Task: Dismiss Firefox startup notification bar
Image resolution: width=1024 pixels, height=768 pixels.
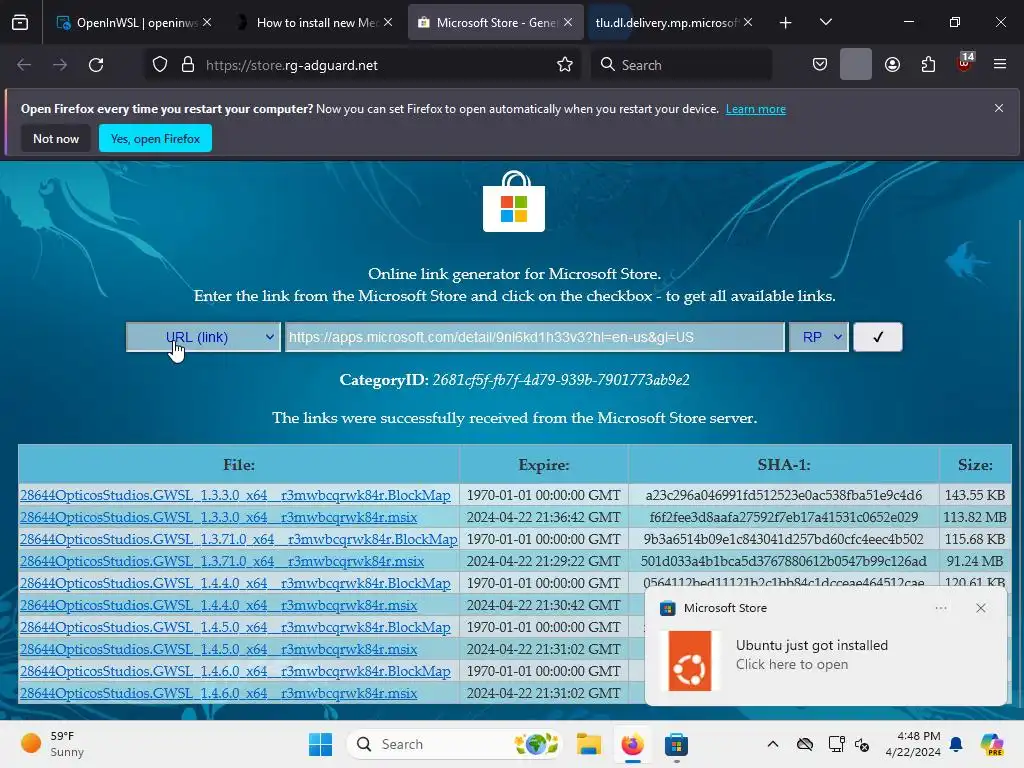Action: coord(999,108)
